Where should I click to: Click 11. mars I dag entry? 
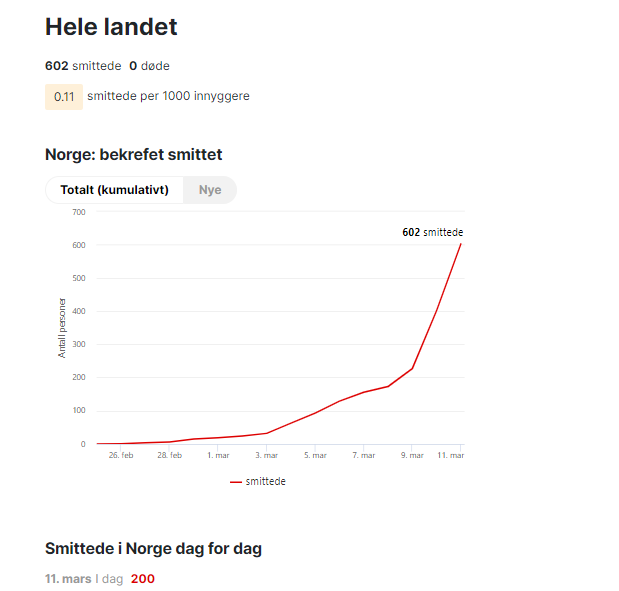pyautogui.click(x=84, y=579)
